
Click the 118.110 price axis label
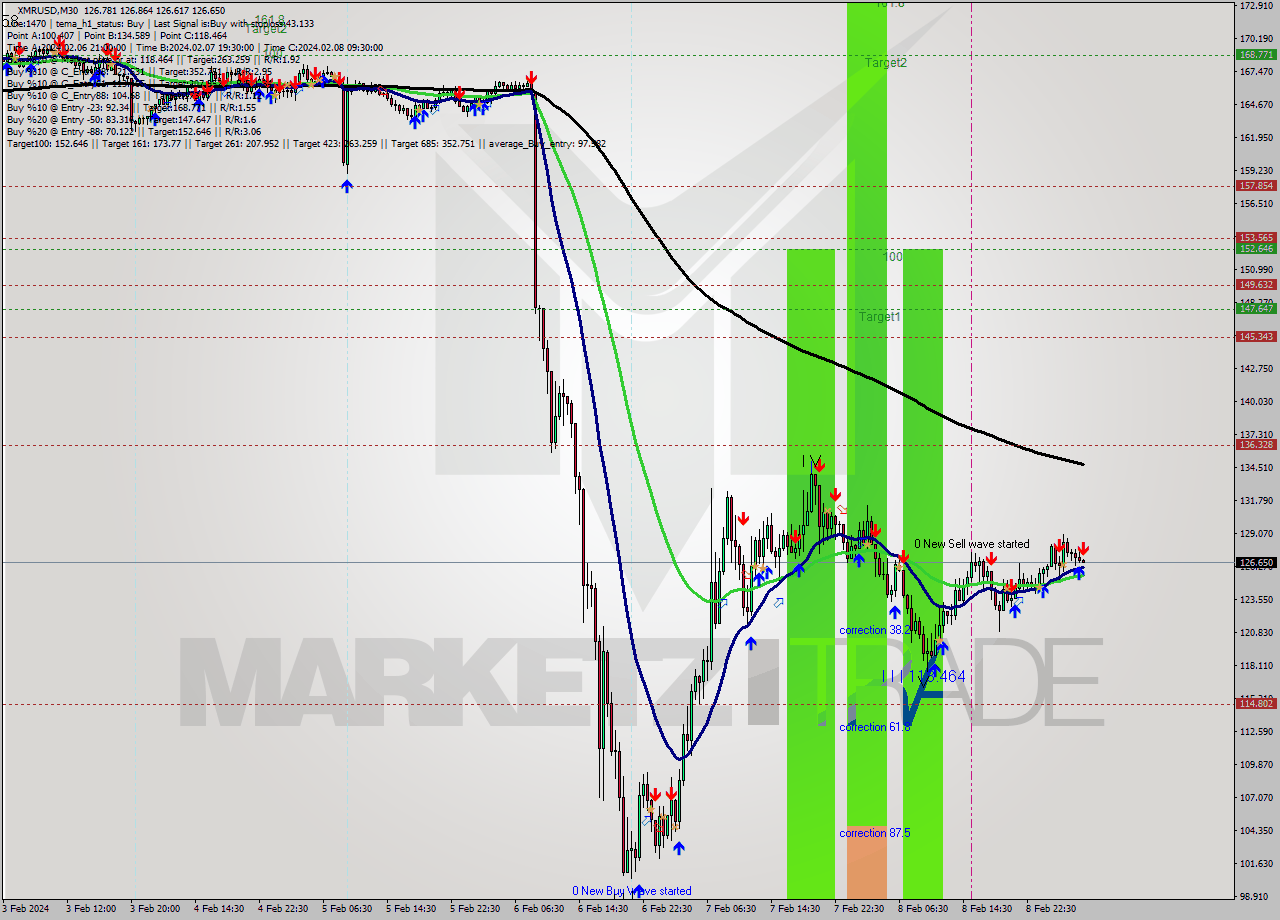click(x=1256, y=665)
